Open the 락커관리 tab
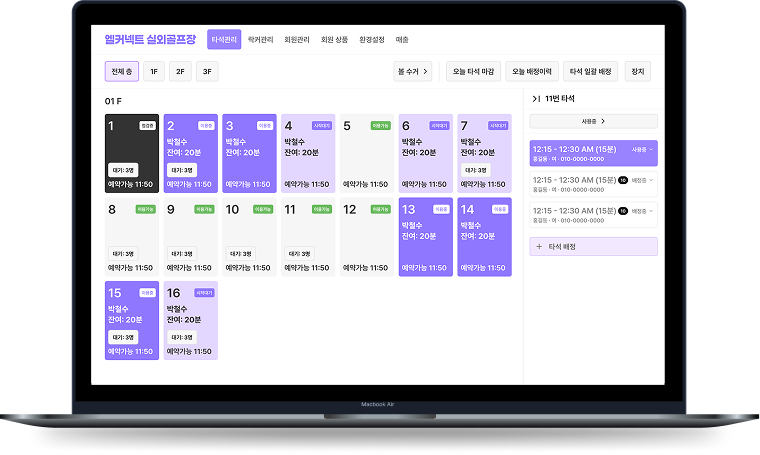The width and height of the screenshot is (760, 455). [262, 40]
